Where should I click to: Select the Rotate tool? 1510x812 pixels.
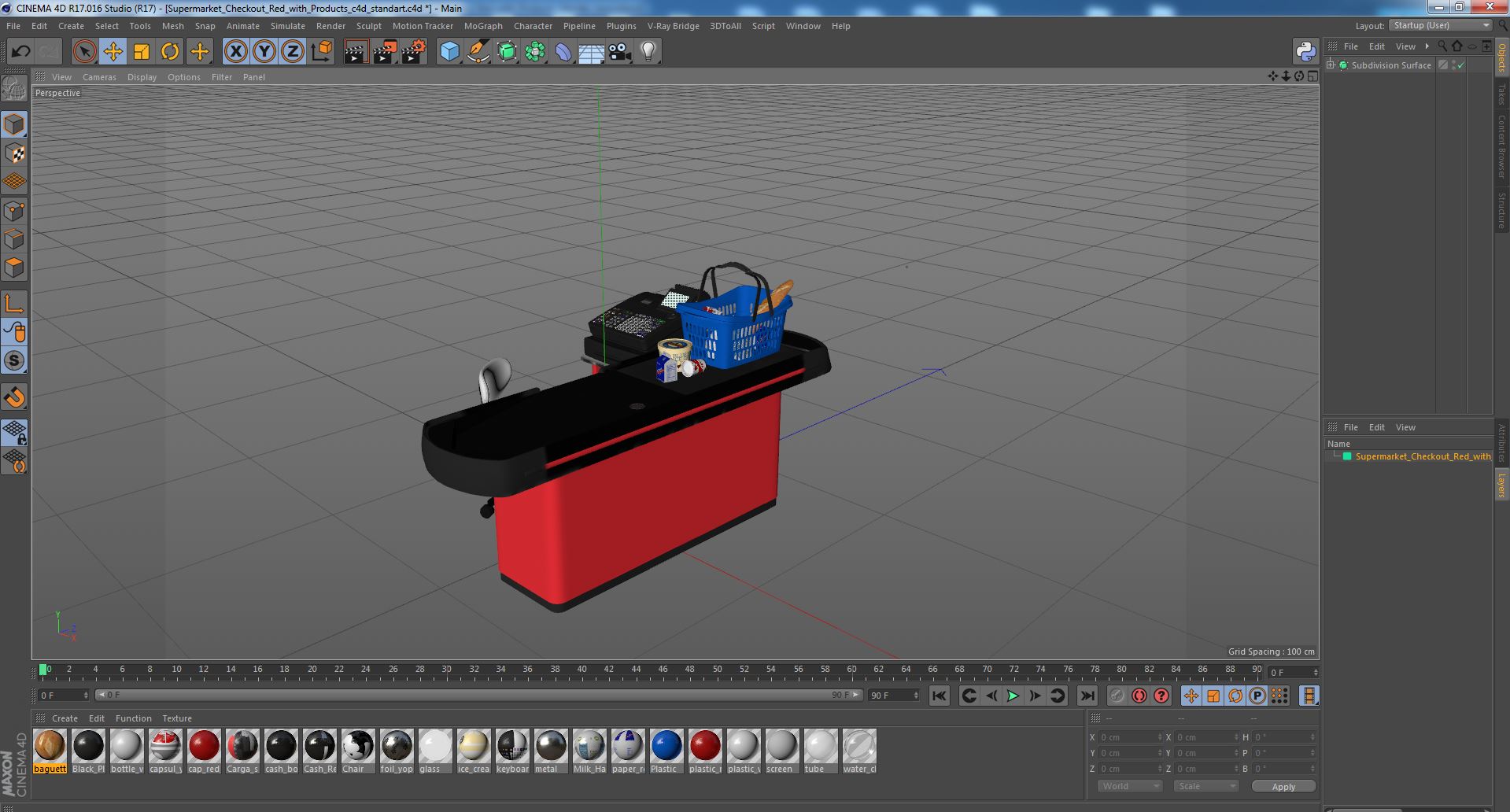tap(170, 52)
